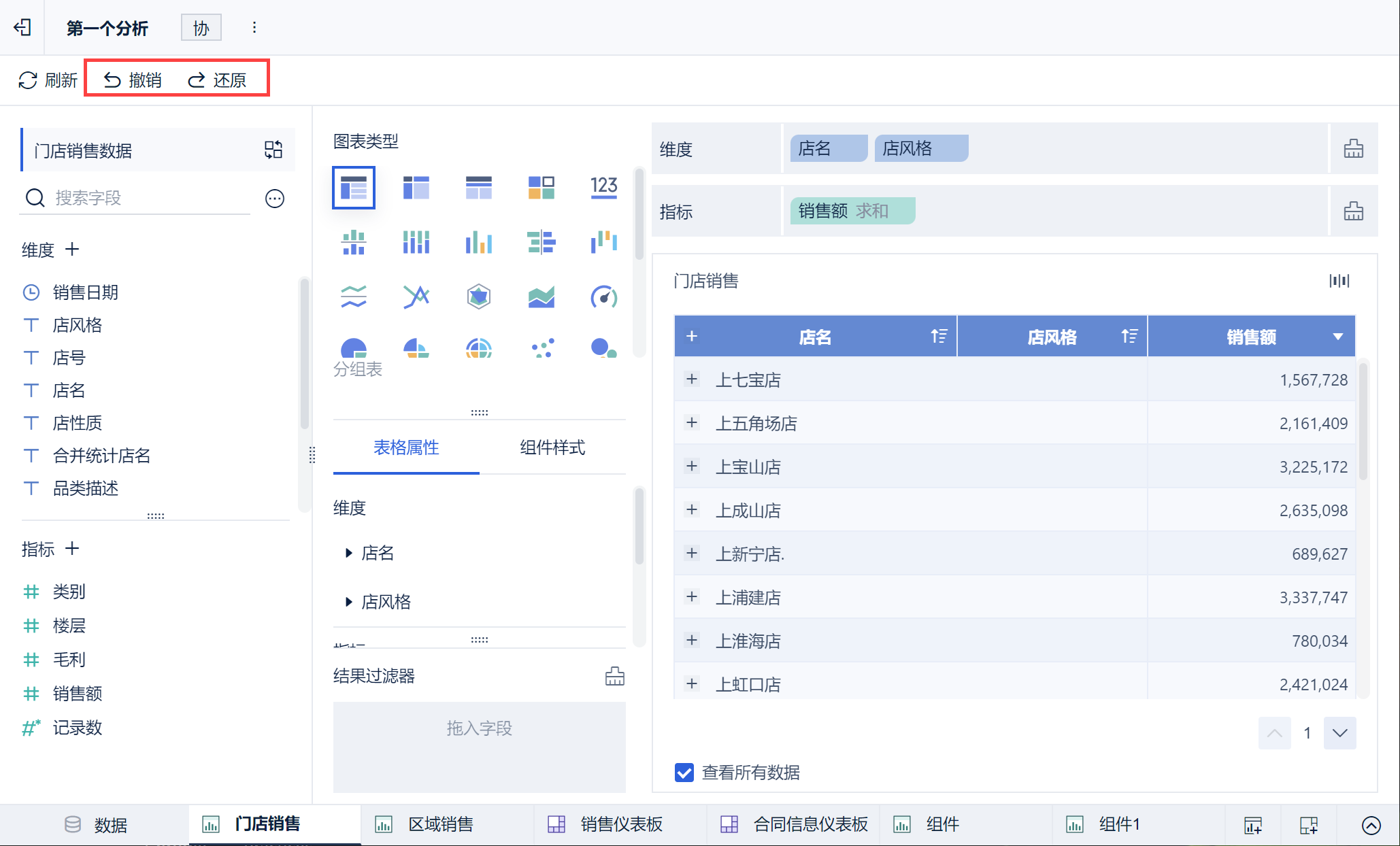Click the 刷新 refresh button
This screenshot has height=846, width=1400.
pos(48,80)
